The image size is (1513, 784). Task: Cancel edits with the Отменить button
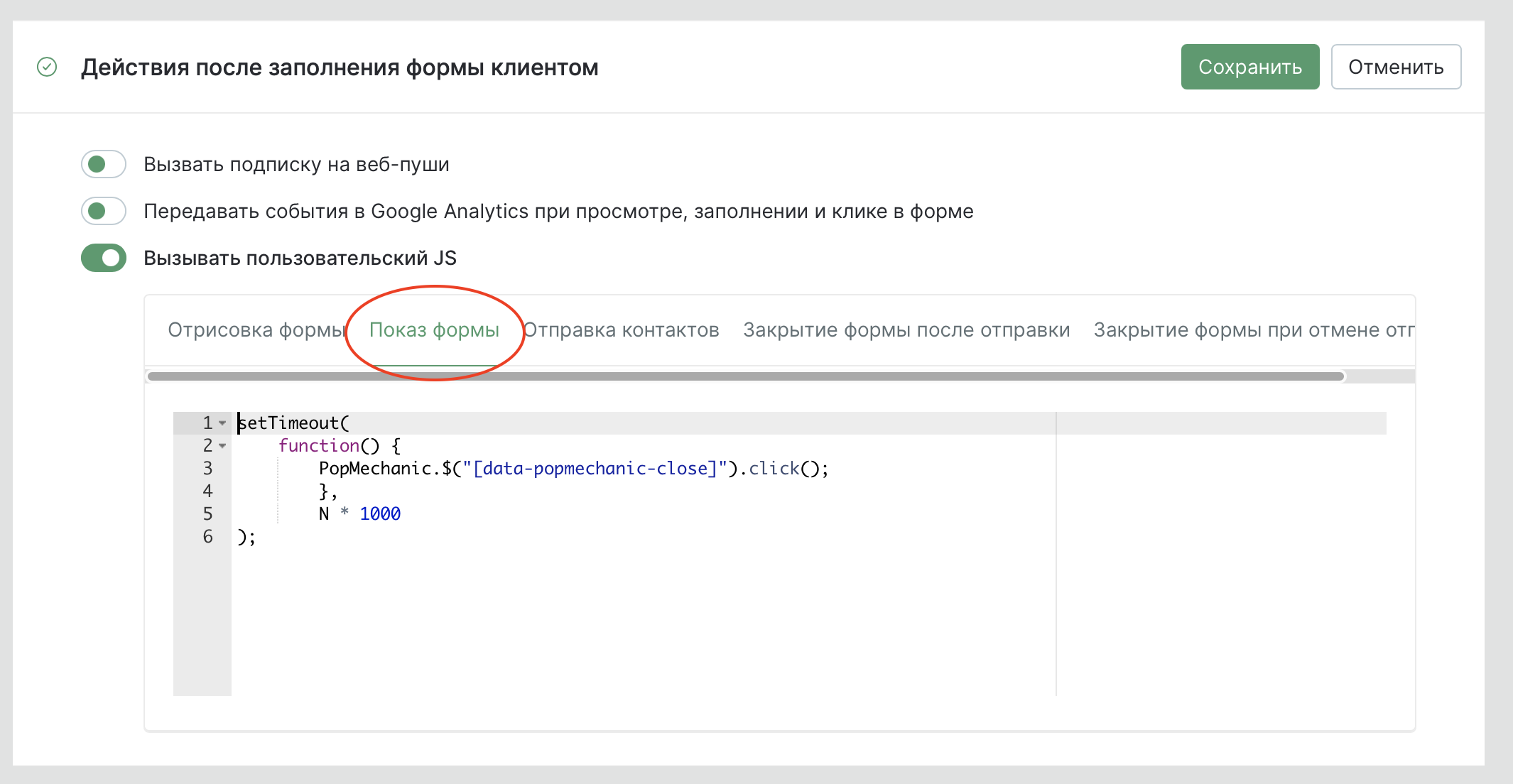pos(1395,67)
